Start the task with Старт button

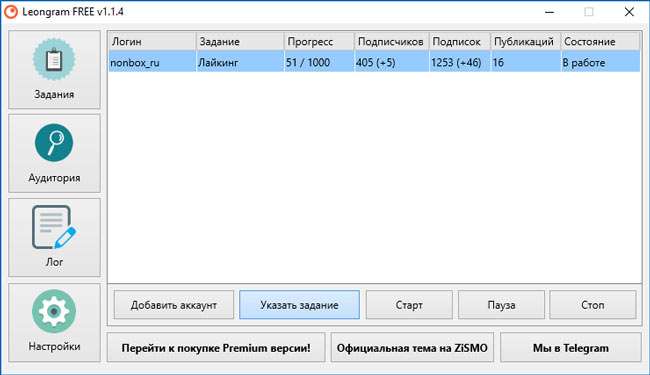(x=409, y=305)
